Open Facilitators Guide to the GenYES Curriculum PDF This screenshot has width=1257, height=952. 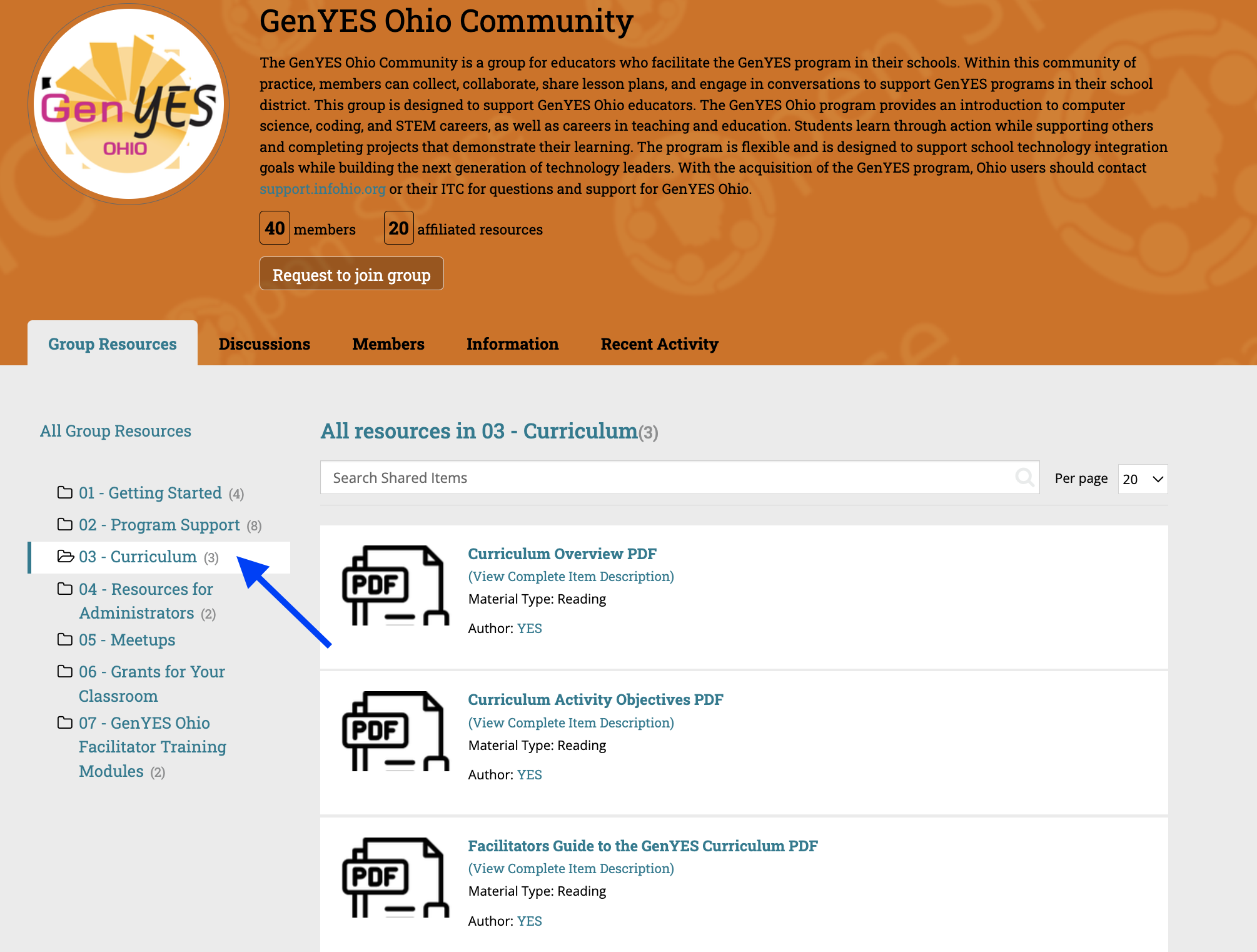[x=643, y=846]
